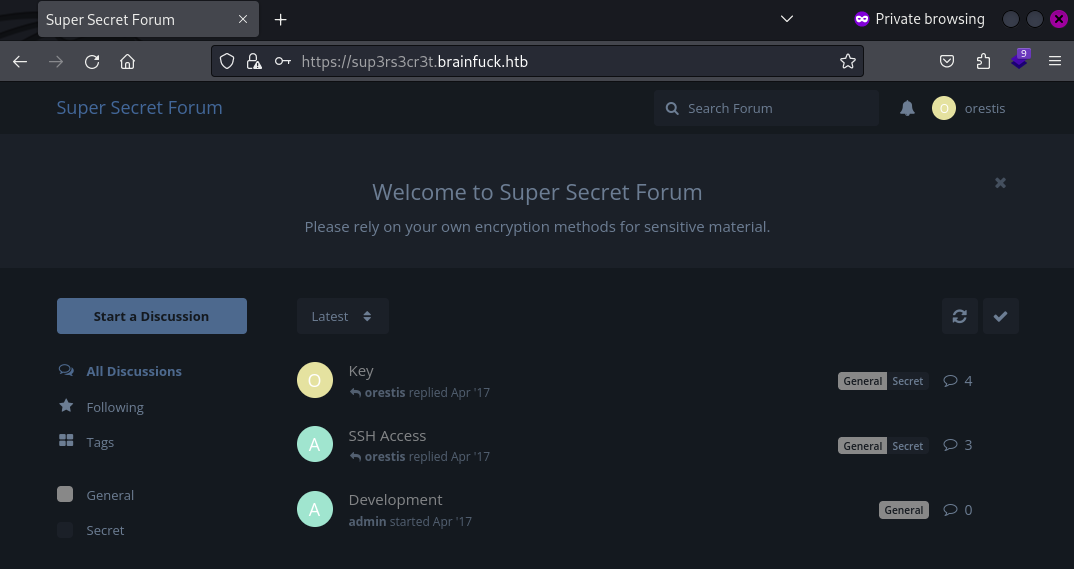Open the Development discussion
This screenshot has height=569, width=1074.
click(x=395, y=500)
